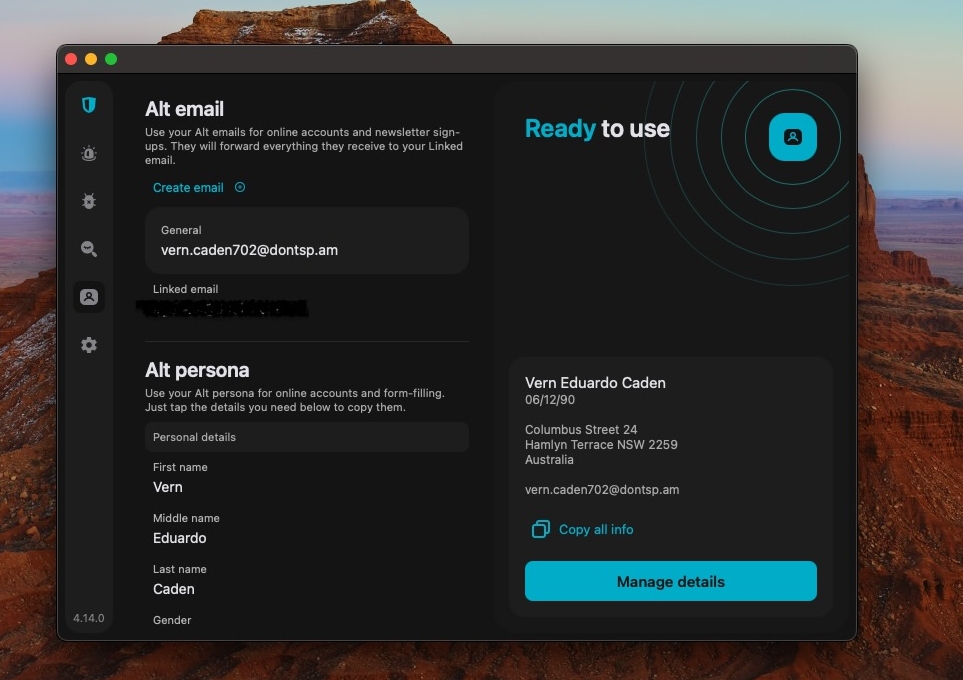Screen dimensions: 963x680
Task: Click vern.caden702@dontsp.am in the persona card
Action: pos(602,490)
